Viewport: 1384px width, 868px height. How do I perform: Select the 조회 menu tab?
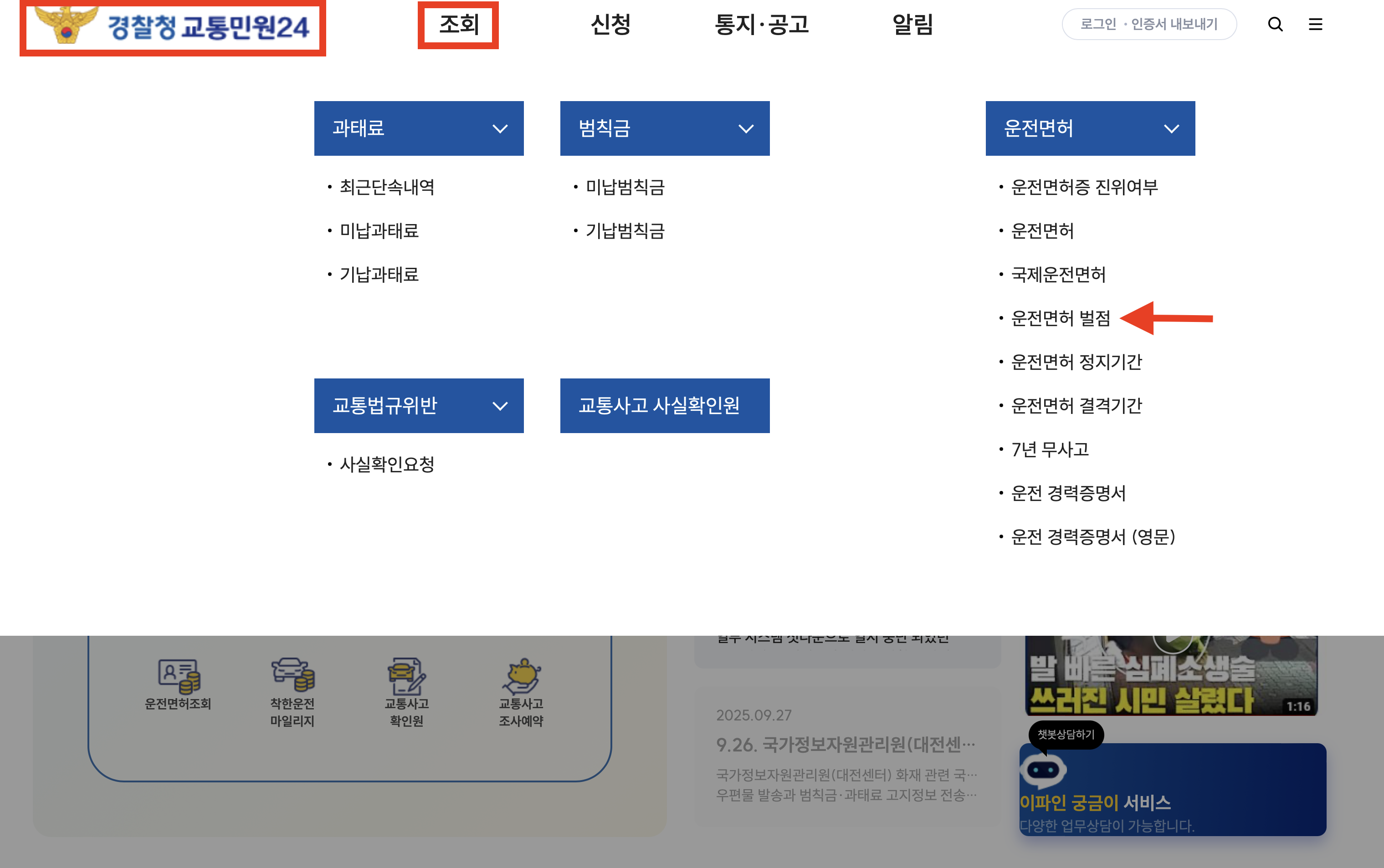click(458, 25)
